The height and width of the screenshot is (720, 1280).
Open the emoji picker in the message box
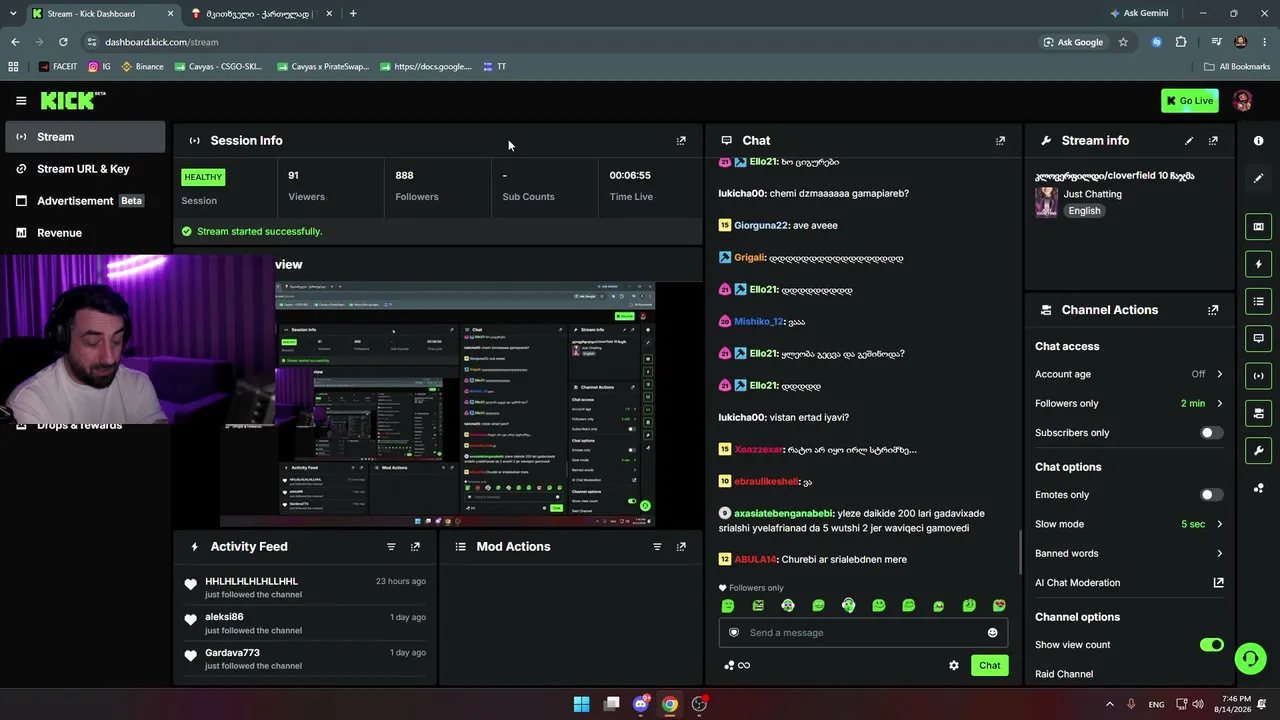(x=992, y=633)
